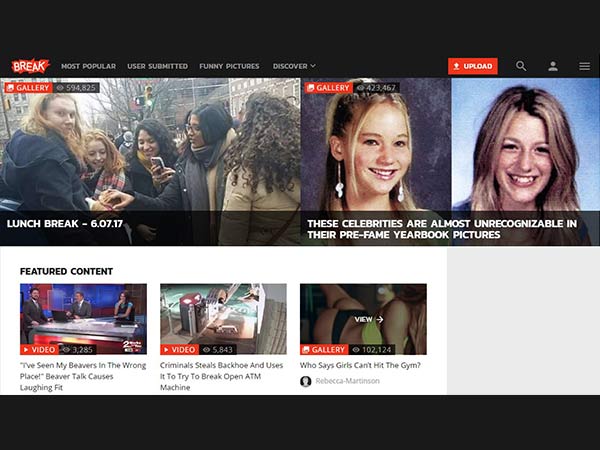Click the Break logo icon
Screen dimensions: 600x450
click(x=30, y=66)
